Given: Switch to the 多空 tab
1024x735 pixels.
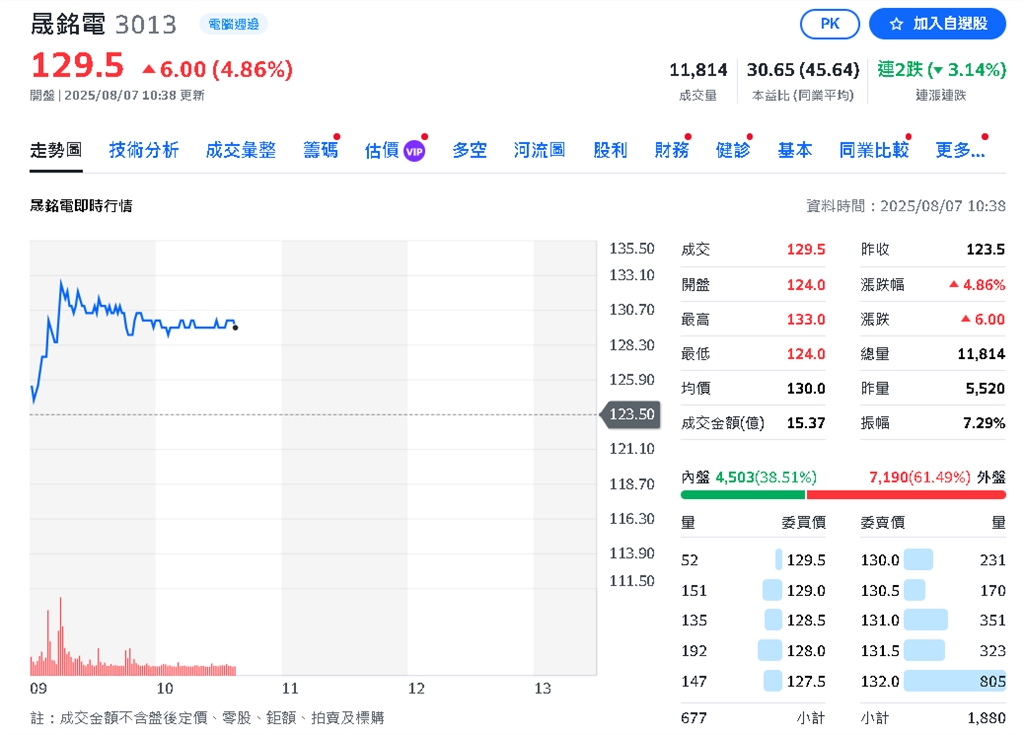Looking at the screenshot, I should coord(468,148).
